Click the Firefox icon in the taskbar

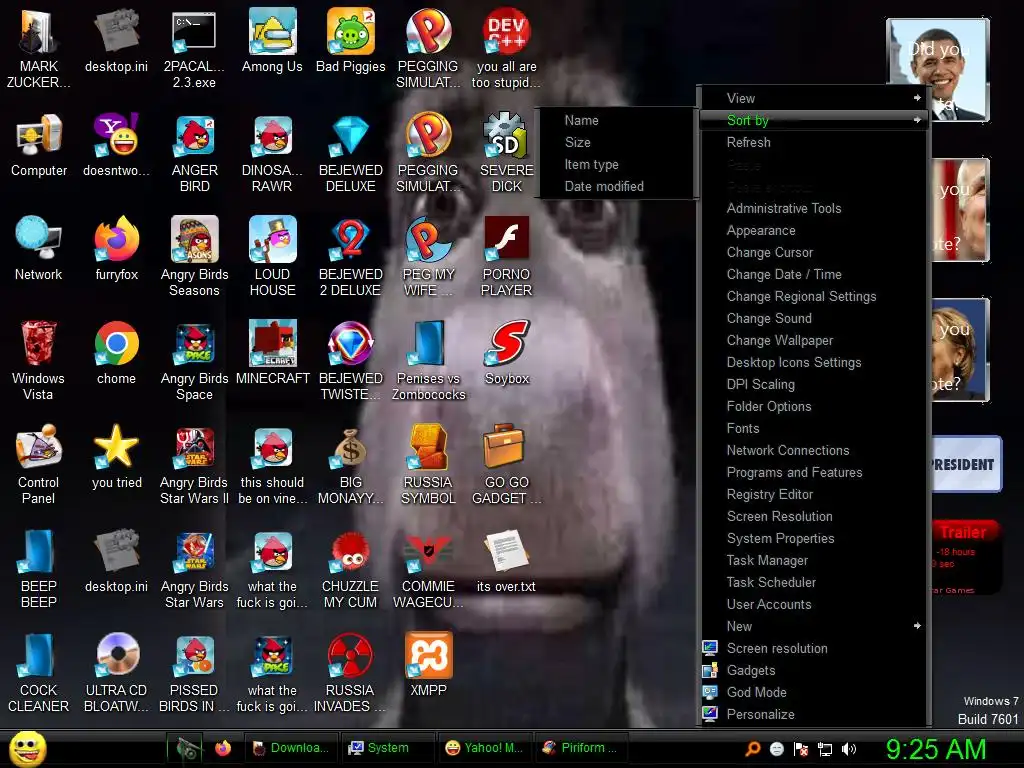(x=223, y=748)
